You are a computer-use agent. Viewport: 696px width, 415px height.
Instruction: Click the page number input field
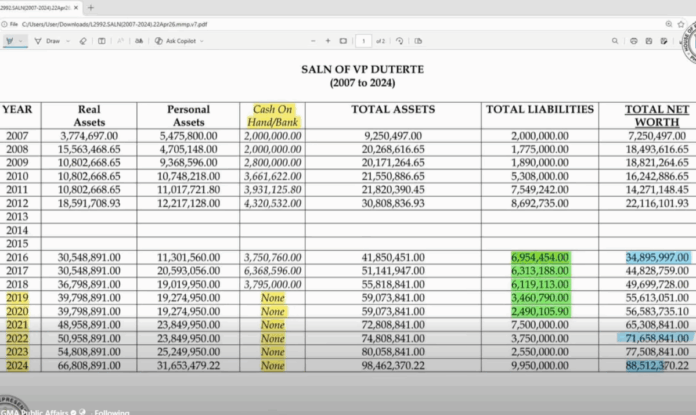pyautogui.click(x=364, y=41)
